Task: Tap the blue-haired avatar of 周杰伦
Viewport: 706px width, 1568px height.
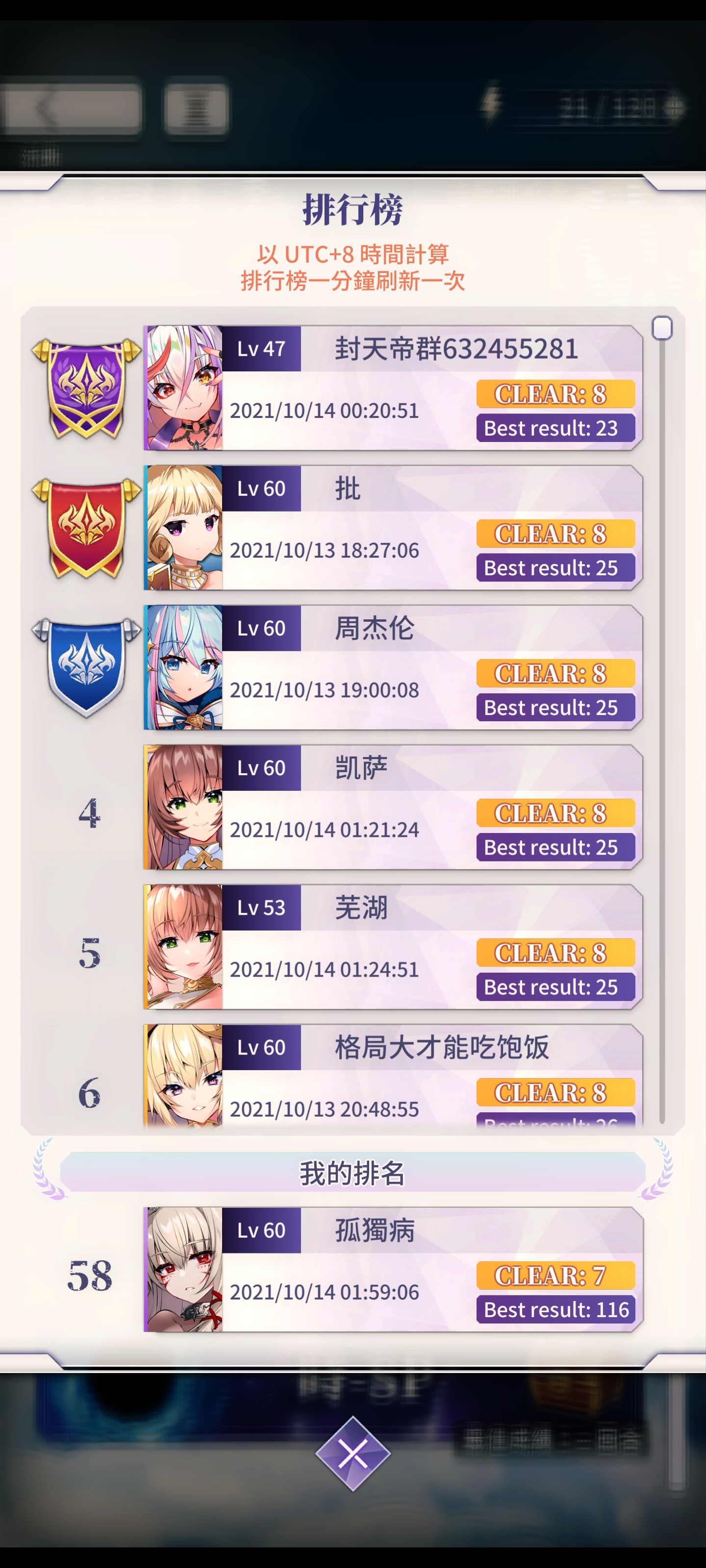Action: 184,667
